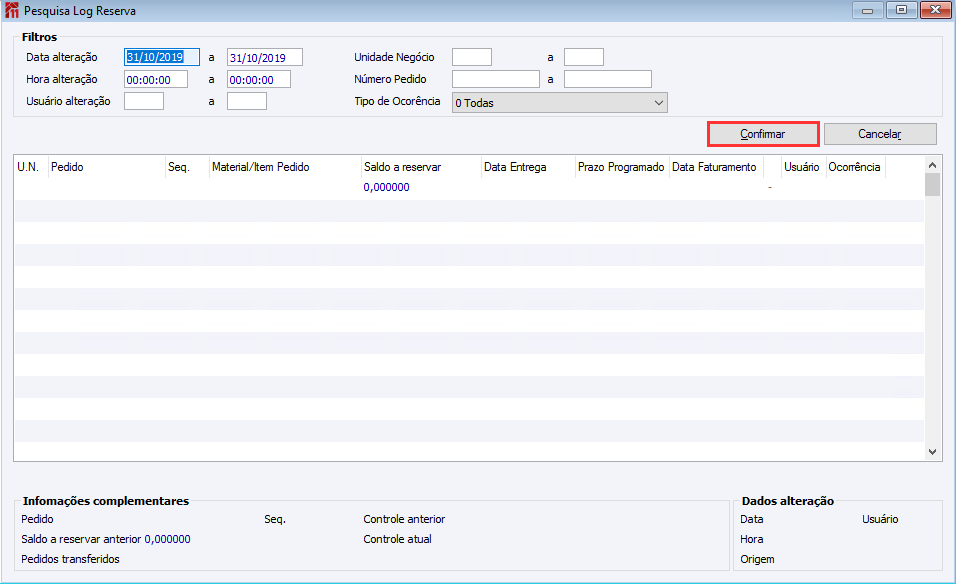956x584 pixels.
Task: Click the Prazo Programado column header
Action: click(622, 167)
